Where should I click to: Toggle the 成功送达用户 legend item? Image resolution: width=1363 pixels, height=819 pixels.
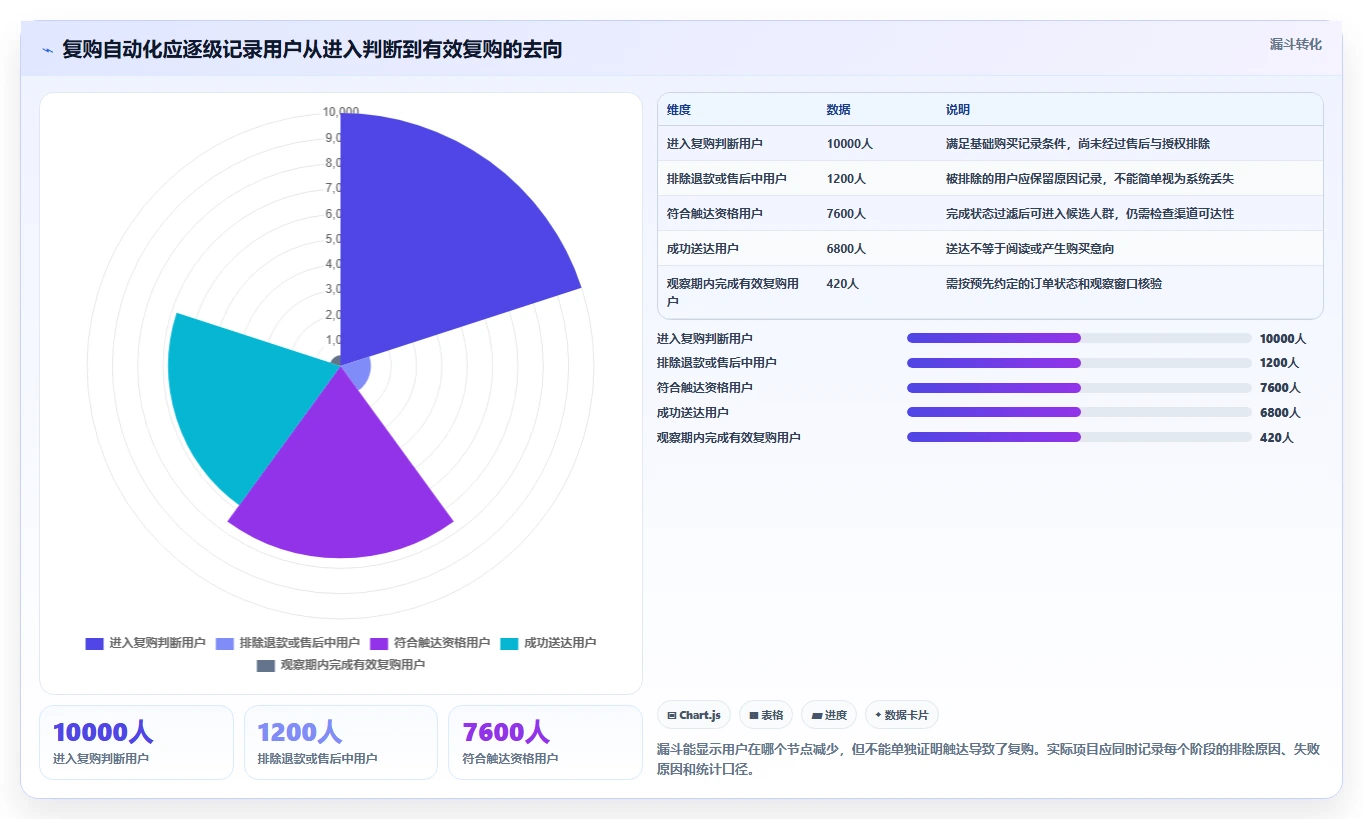pyautogui.click(x=548, y=643)
